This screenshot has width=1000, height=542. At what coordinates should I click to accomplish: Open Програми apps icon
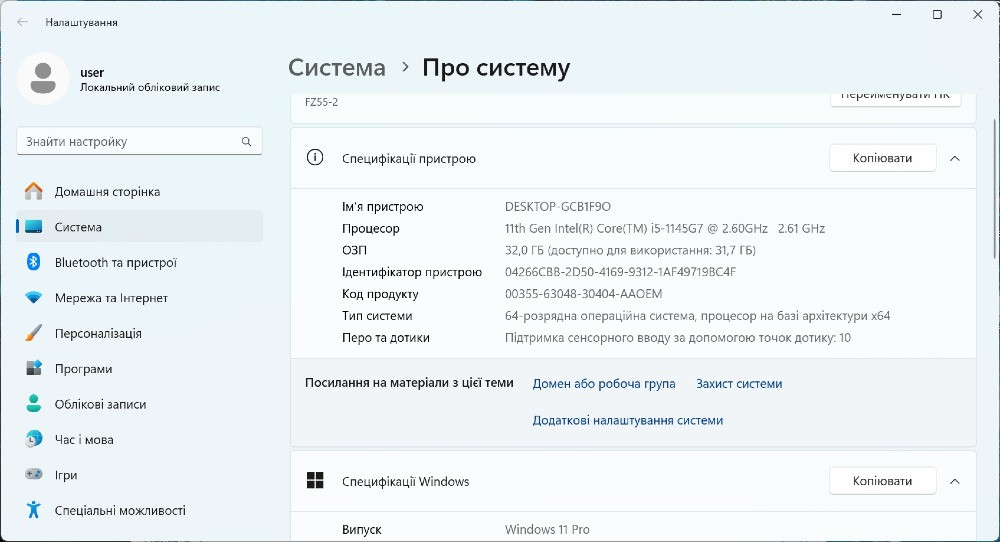tap(34, 369)
